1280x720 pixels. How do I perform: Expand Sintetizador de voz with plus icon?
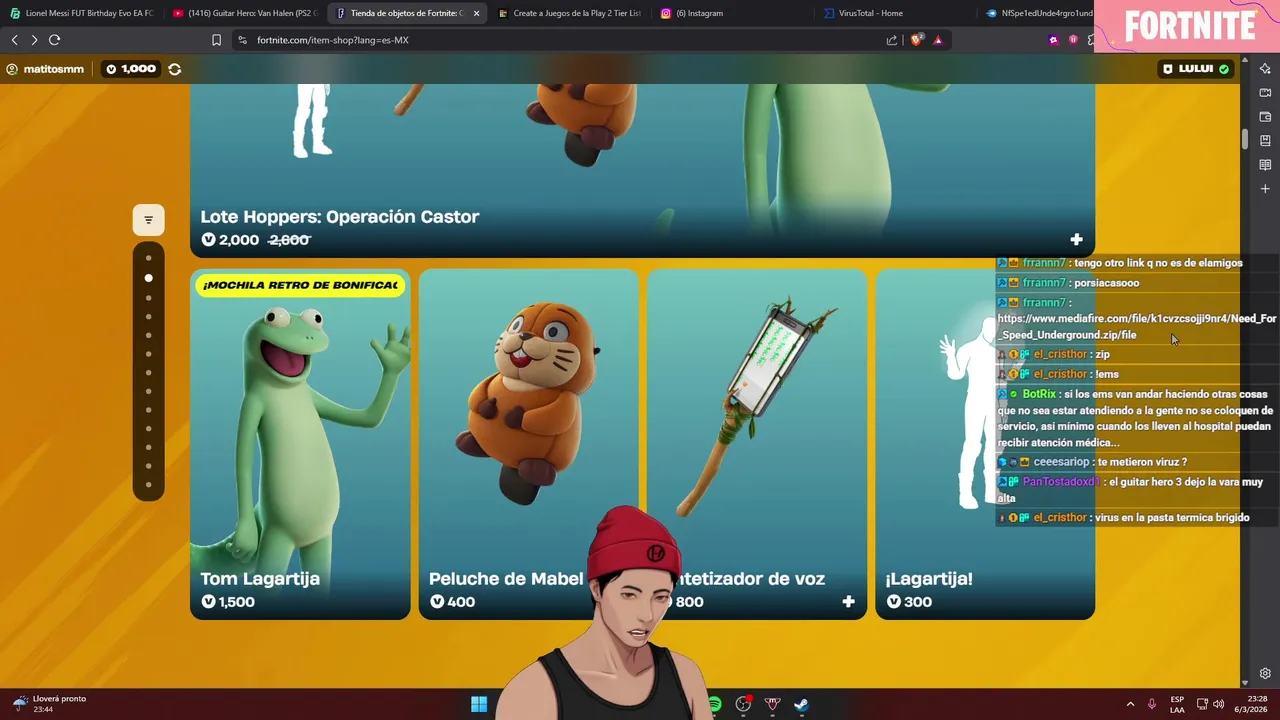[x=848, y=601]
